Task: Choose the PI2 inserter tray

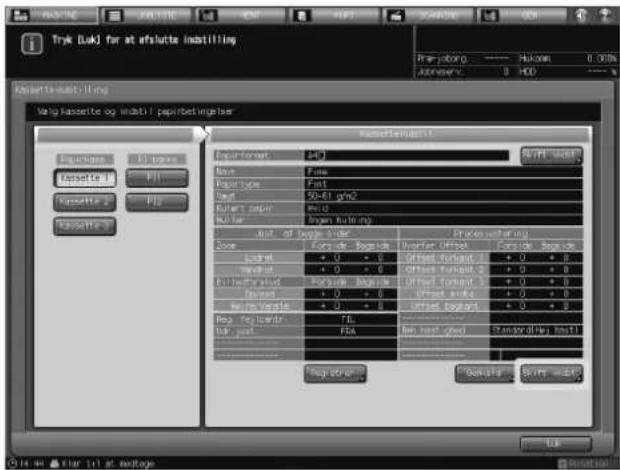Action: click(x=157, y=202)
